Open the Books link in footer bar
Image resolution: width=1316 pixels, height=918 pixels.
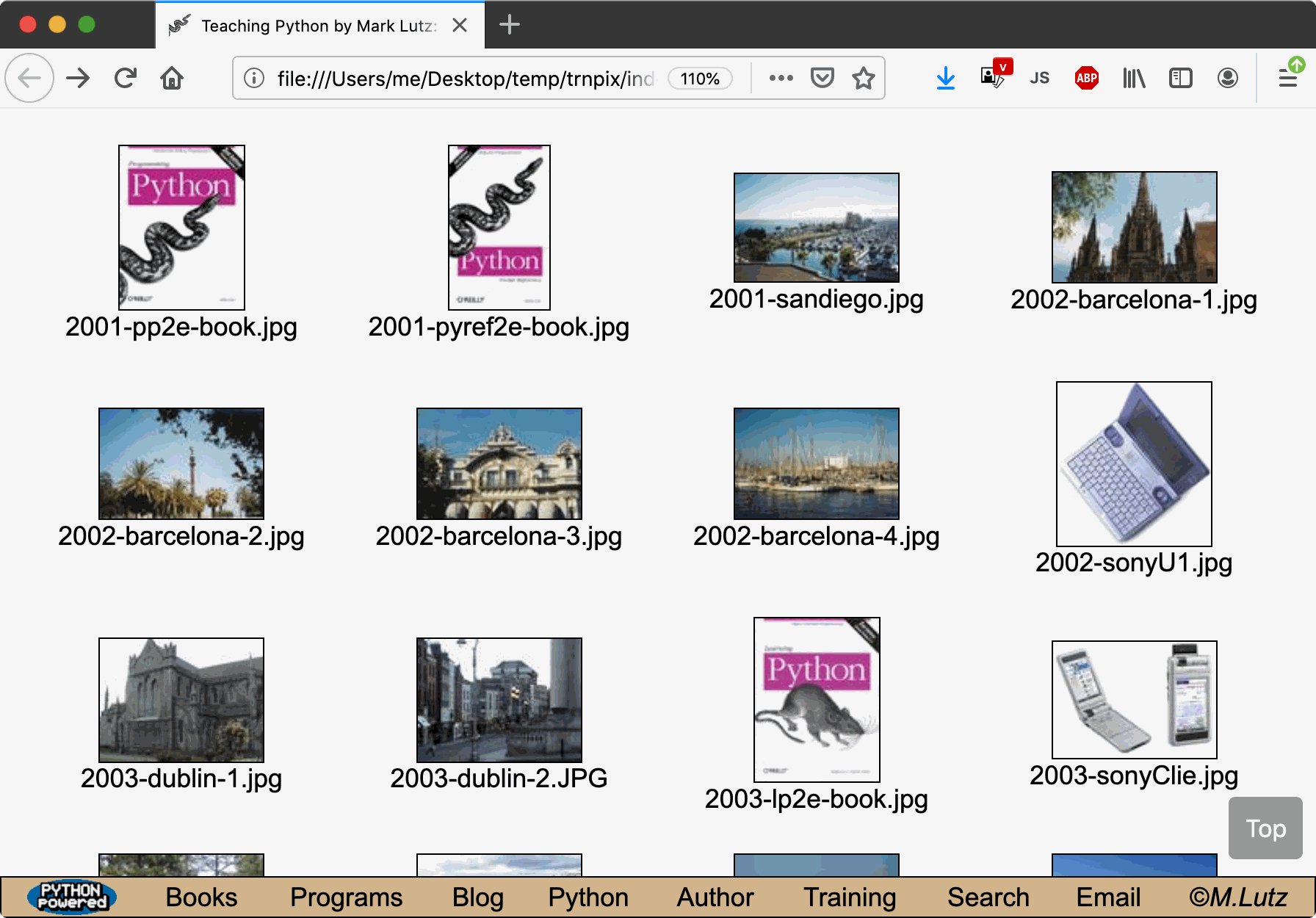coord(201,897)
